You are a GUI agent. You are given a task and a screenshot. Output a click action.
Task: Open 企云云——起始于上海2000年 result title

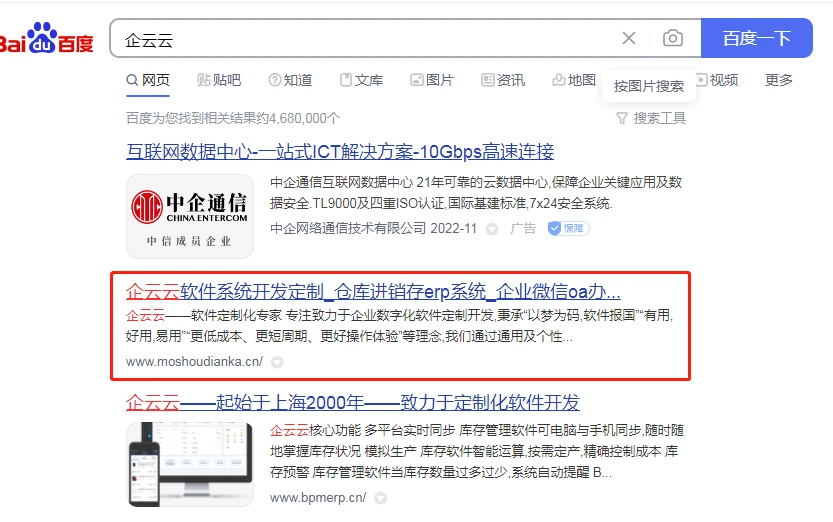(x=353, y=403)
